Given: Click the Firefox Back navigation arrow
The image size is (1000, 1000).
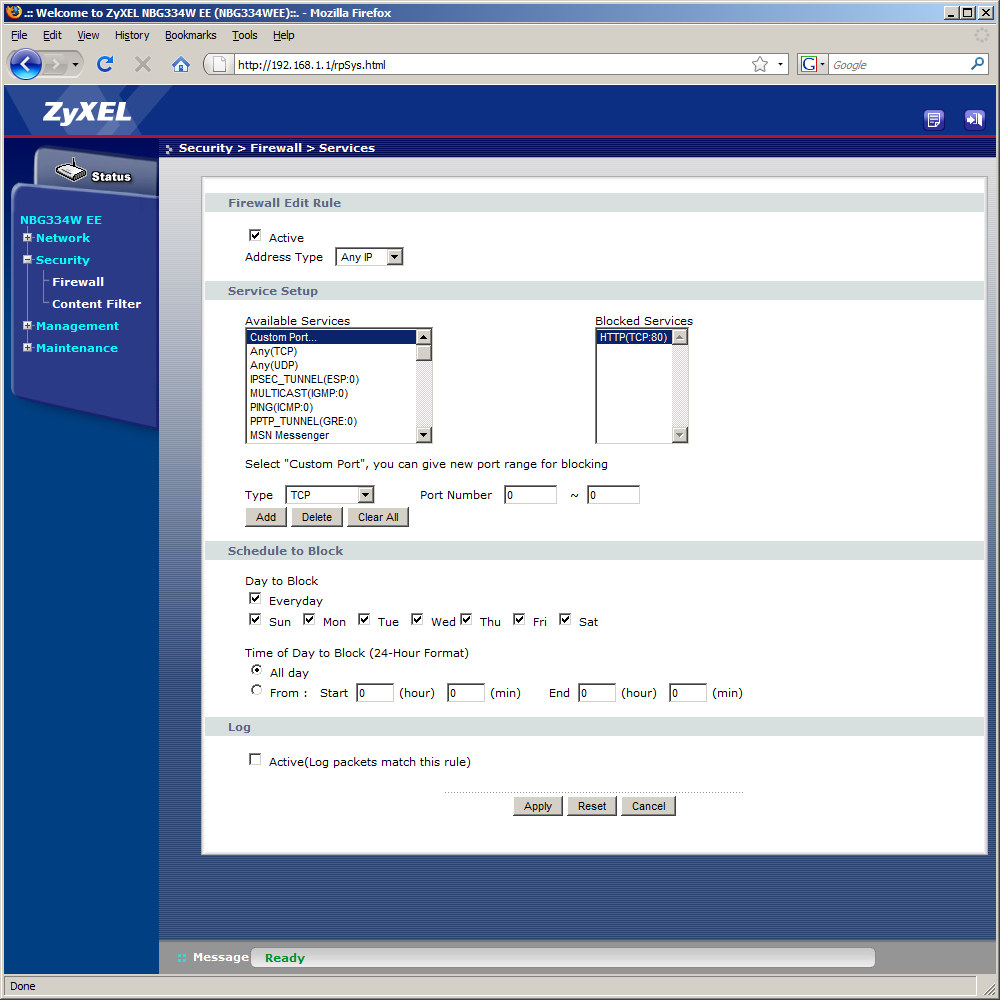Looking at the screenshot, I should 27,65.
